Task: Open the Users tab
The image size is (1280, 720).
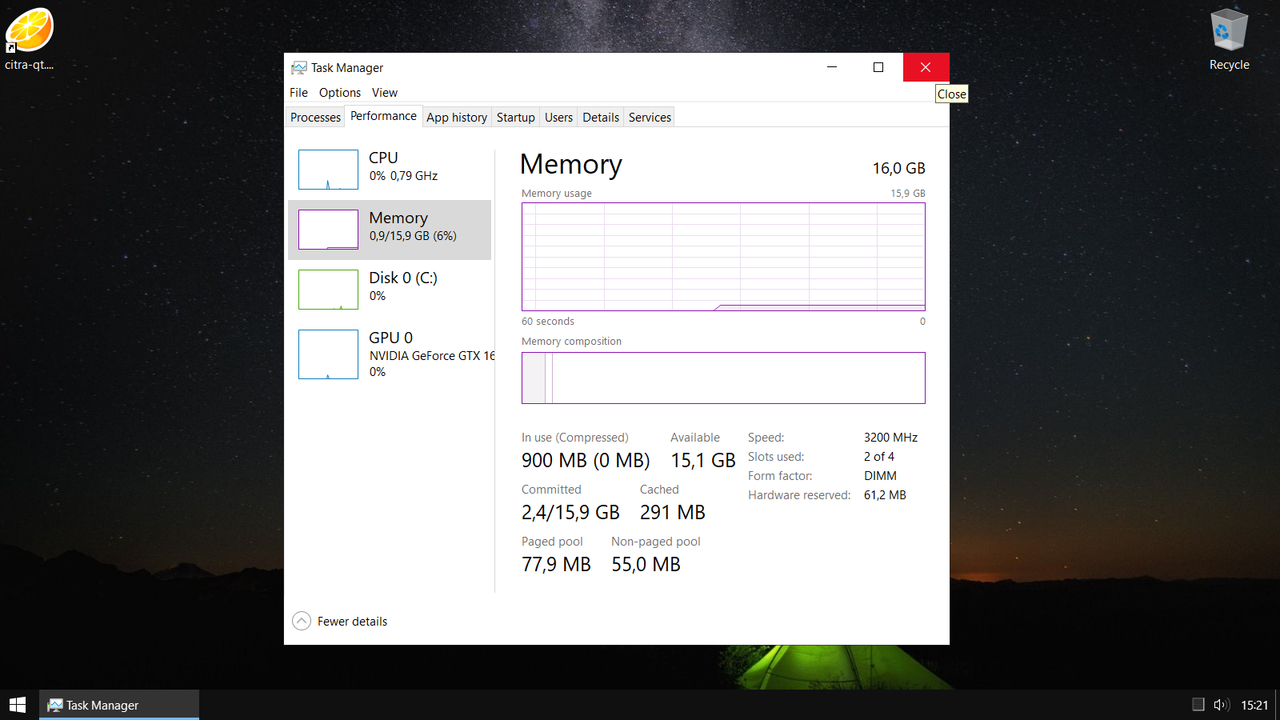Action: click(558, 117)
